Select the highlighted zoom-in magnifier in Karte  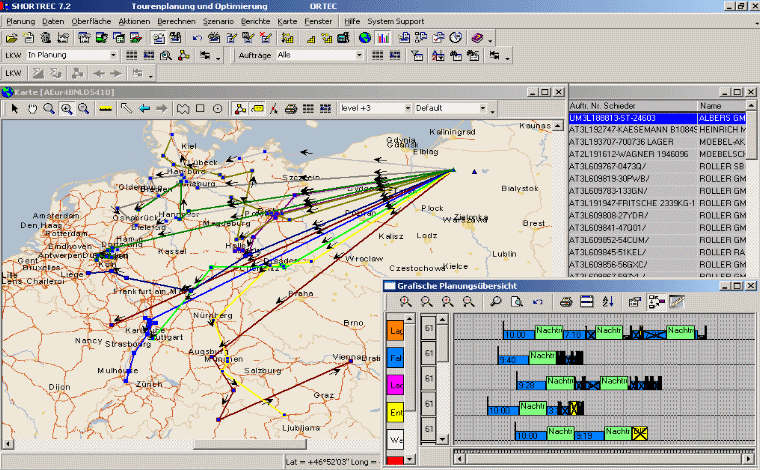point(66,109)
